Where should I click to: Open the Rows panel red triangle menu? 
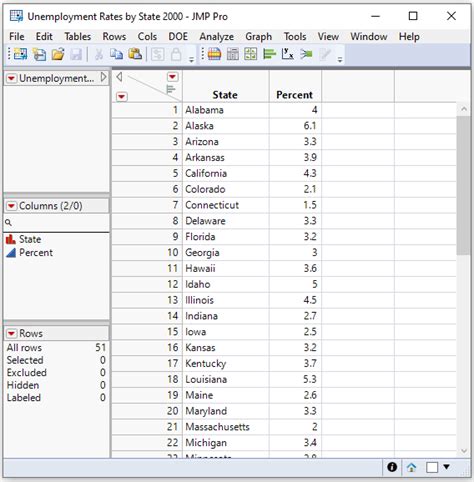coord(11,333)
